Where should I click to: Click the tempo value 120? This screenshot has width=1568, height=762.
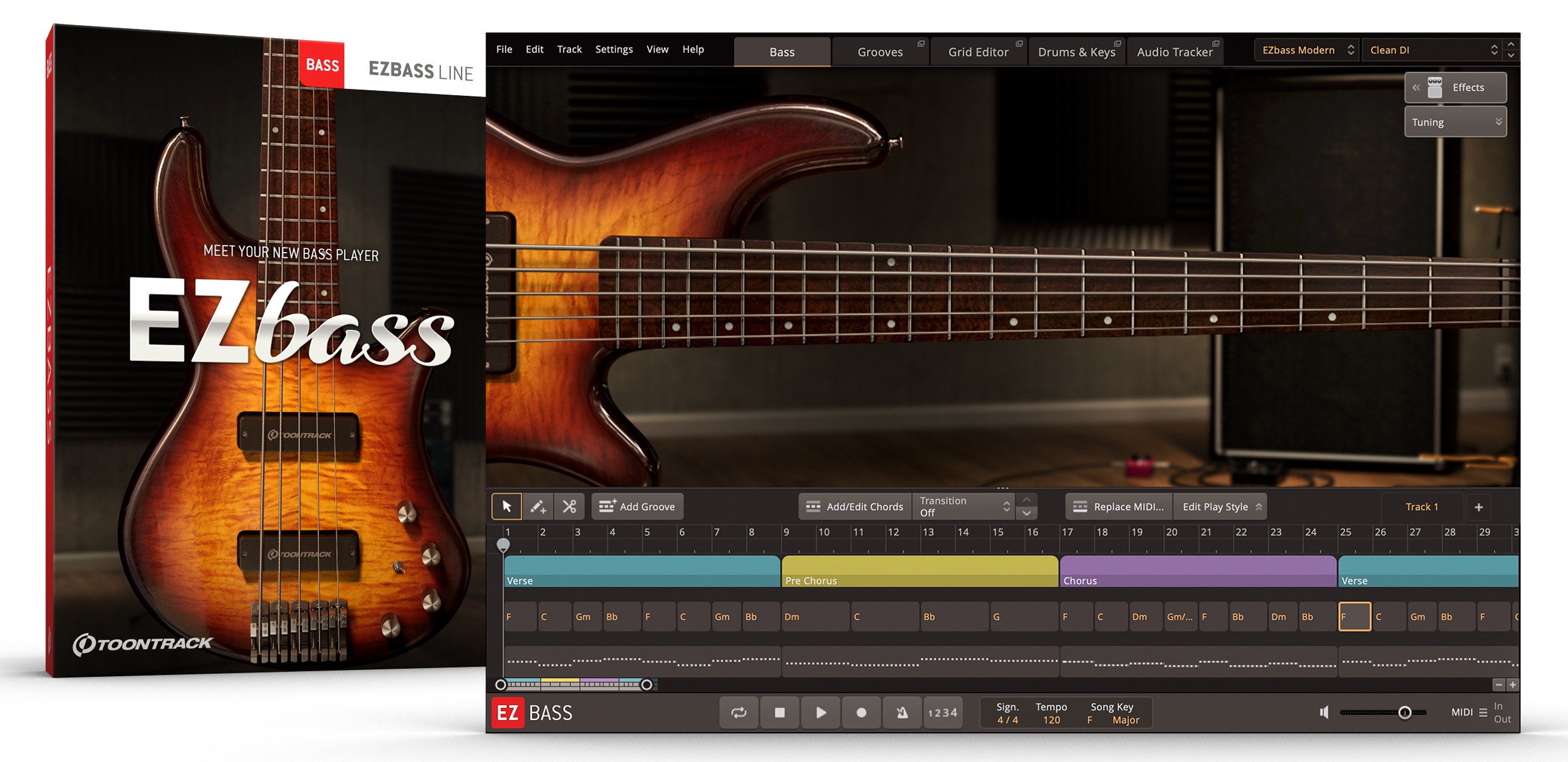point(1052,720)
